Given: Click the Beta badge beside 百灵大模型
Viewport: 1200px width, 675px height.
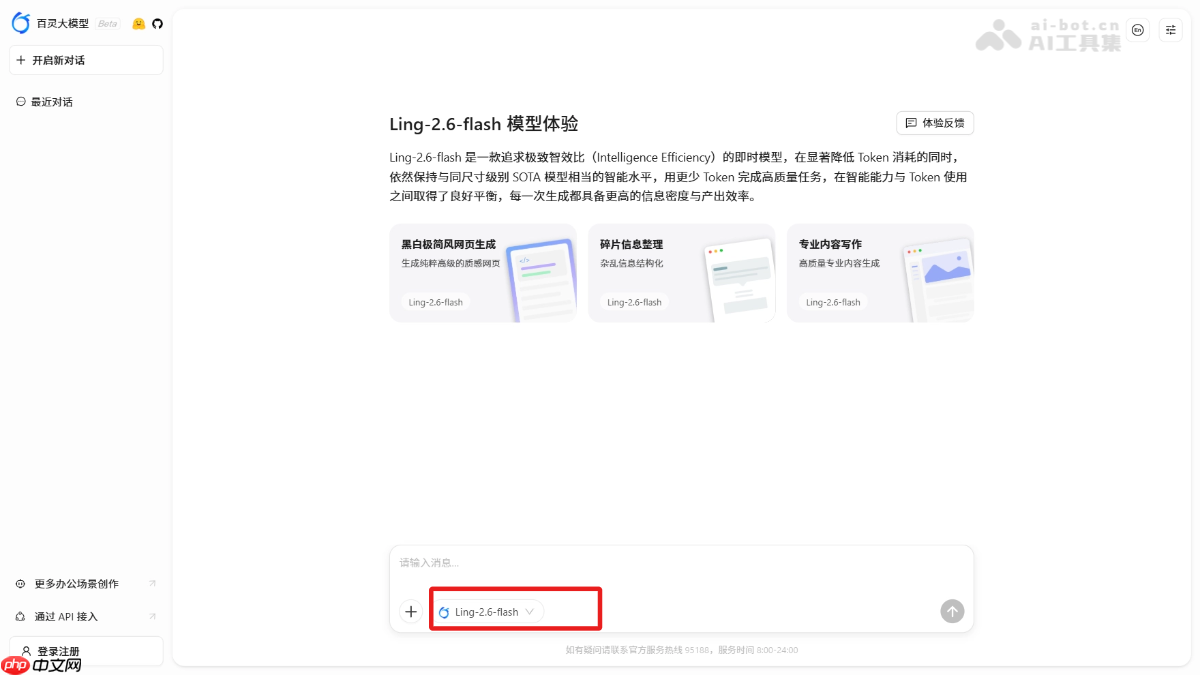Looking at the screenshot, I should (x=107, y=23).
